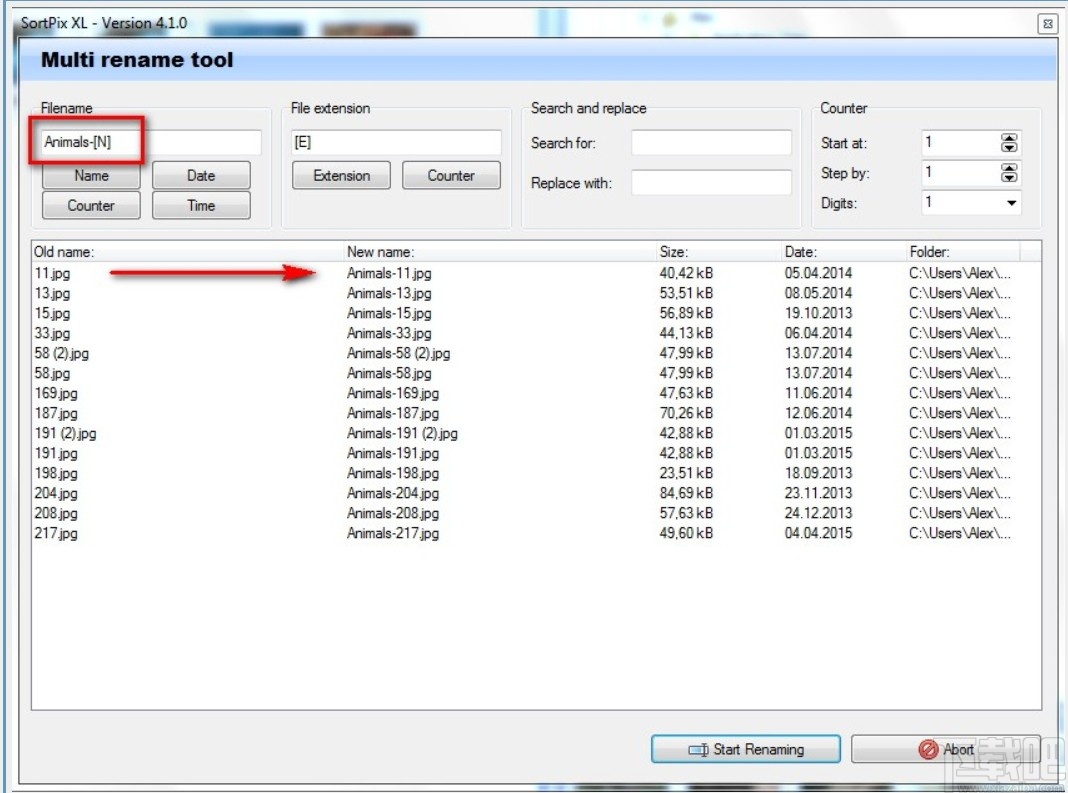Insert Time placeholder in Filename section
The height and width of the screenshot is (793, 1068).
coord(201,206)
